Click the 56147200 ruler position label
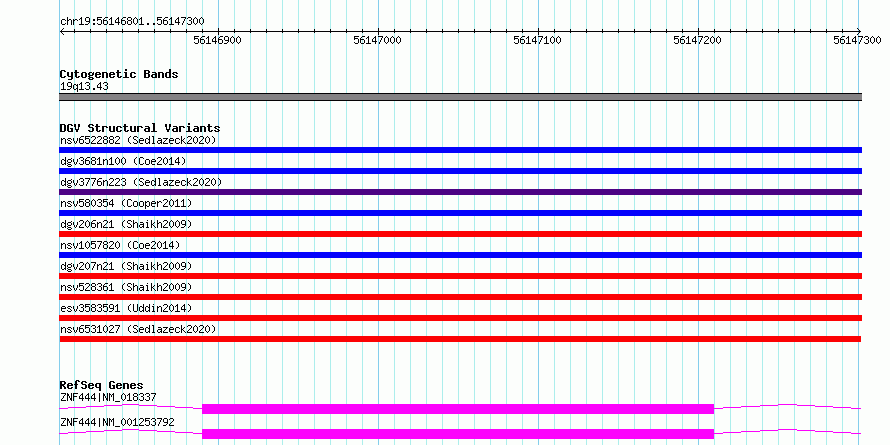The width and height of the screenshot is (890, 445). (x=697, y=40)
